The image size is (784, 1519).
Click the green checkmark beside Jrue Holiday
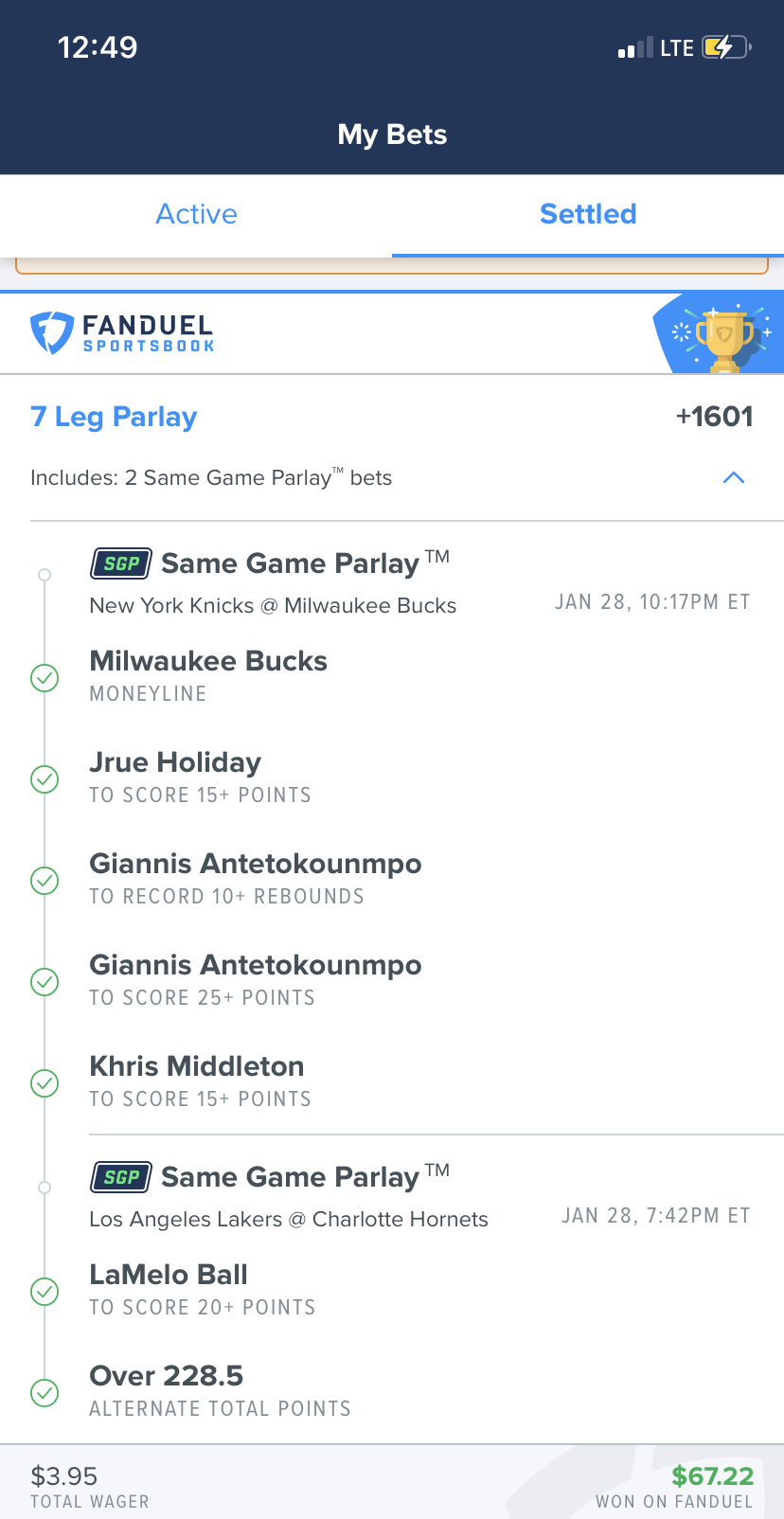[44, 779]
